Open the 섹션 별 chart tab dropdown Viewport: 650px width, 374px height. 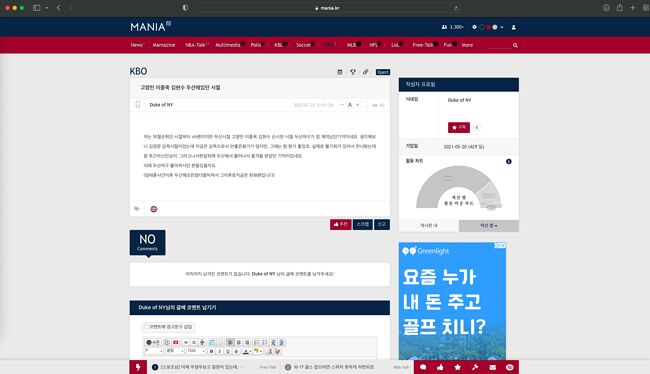(489, 226)
